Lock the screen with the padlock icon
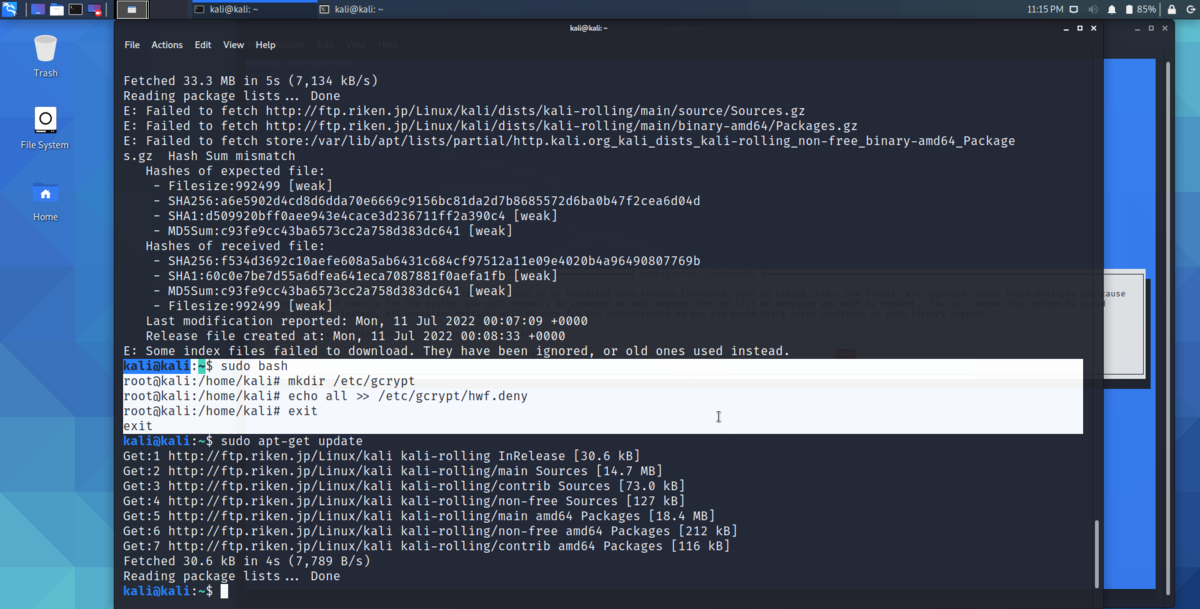Image resolution: width=1200 pixels, height=609 pixels. pyautogui.click(x=1172, y=9)
